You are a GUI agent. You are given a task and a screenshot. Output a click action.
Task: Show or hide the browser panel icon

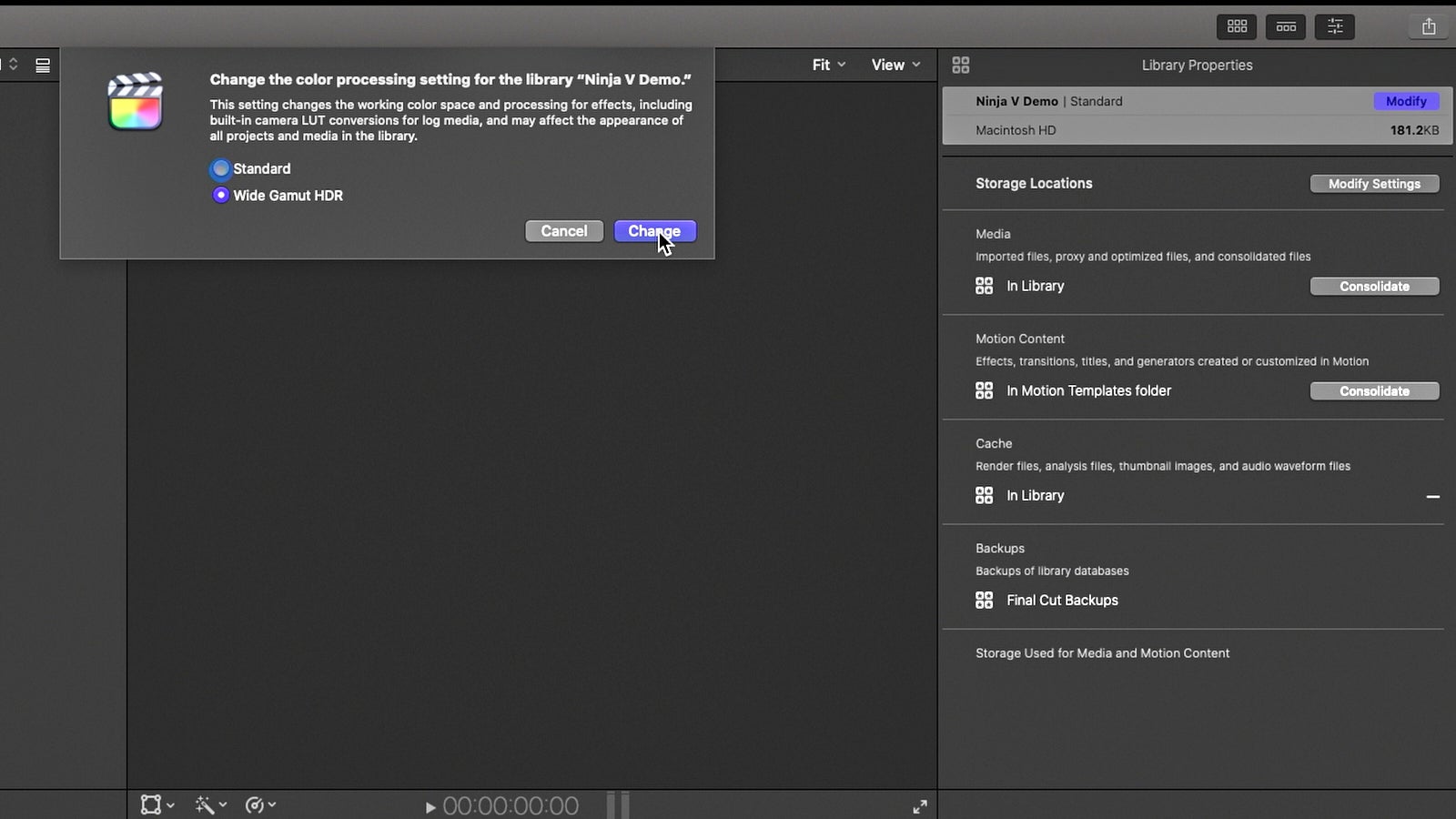pyautogui.click(x=1237, y=26)
